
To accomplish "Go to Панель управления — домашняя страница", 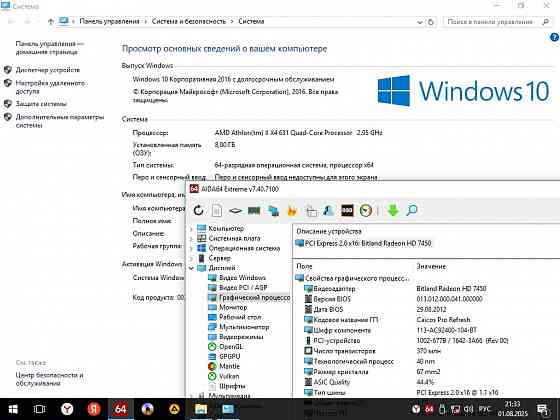I will click(x=49, y=48).
